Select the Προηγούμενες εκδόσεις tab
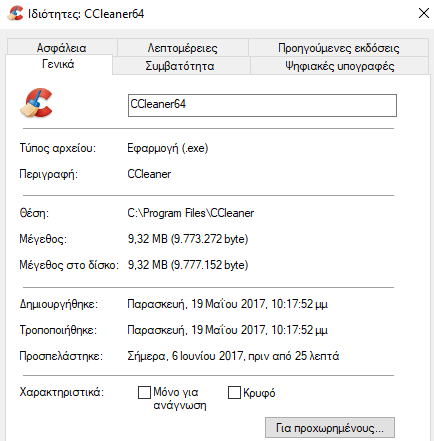The width and height of the screenshot is (434, 441). (x=339, y=48)
